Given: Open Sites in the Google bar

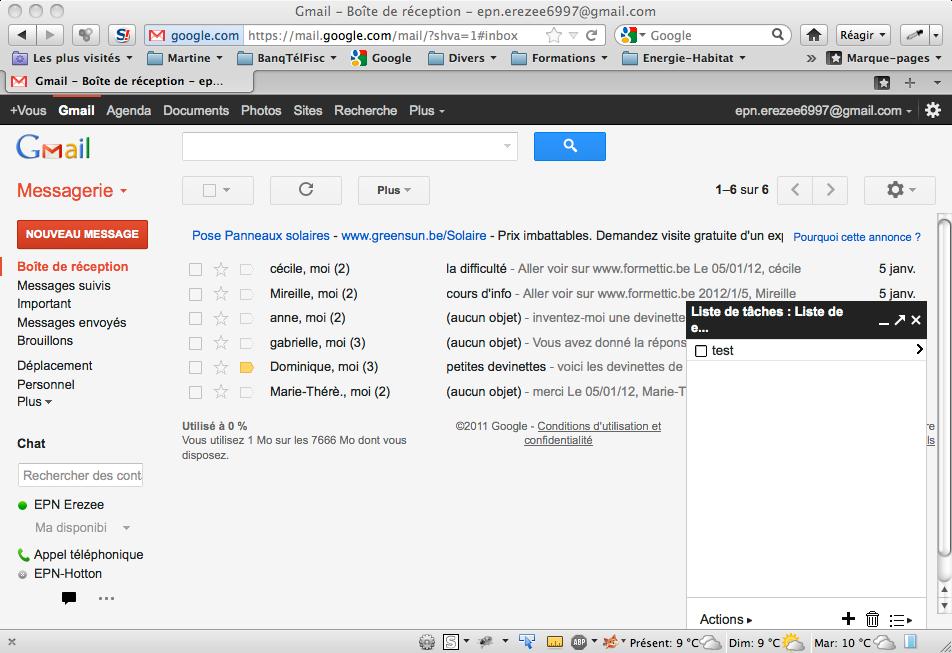Looking at the screenshot, I should pyautogui.click(x=308, y=110).
